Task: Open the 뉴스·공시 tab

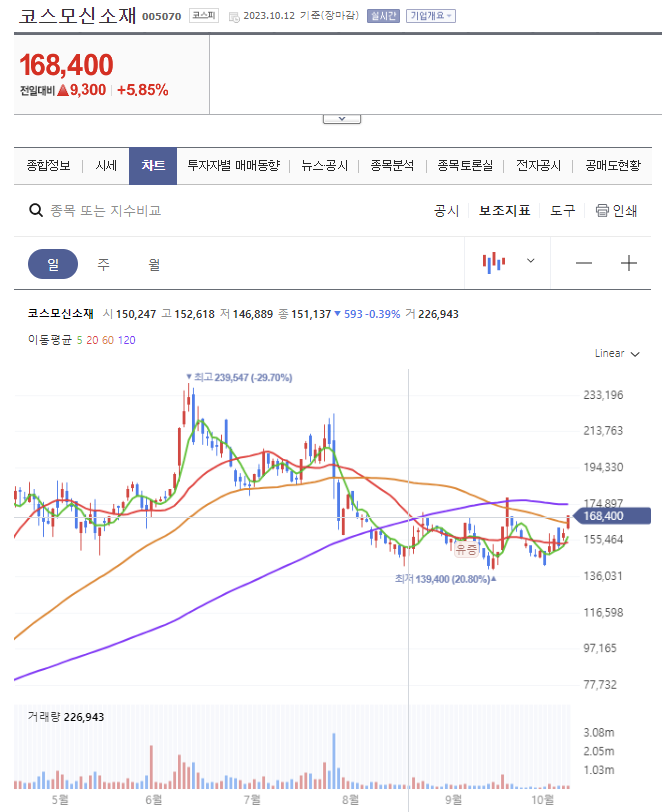Action: pyautogui.click(x=324, y=166)
